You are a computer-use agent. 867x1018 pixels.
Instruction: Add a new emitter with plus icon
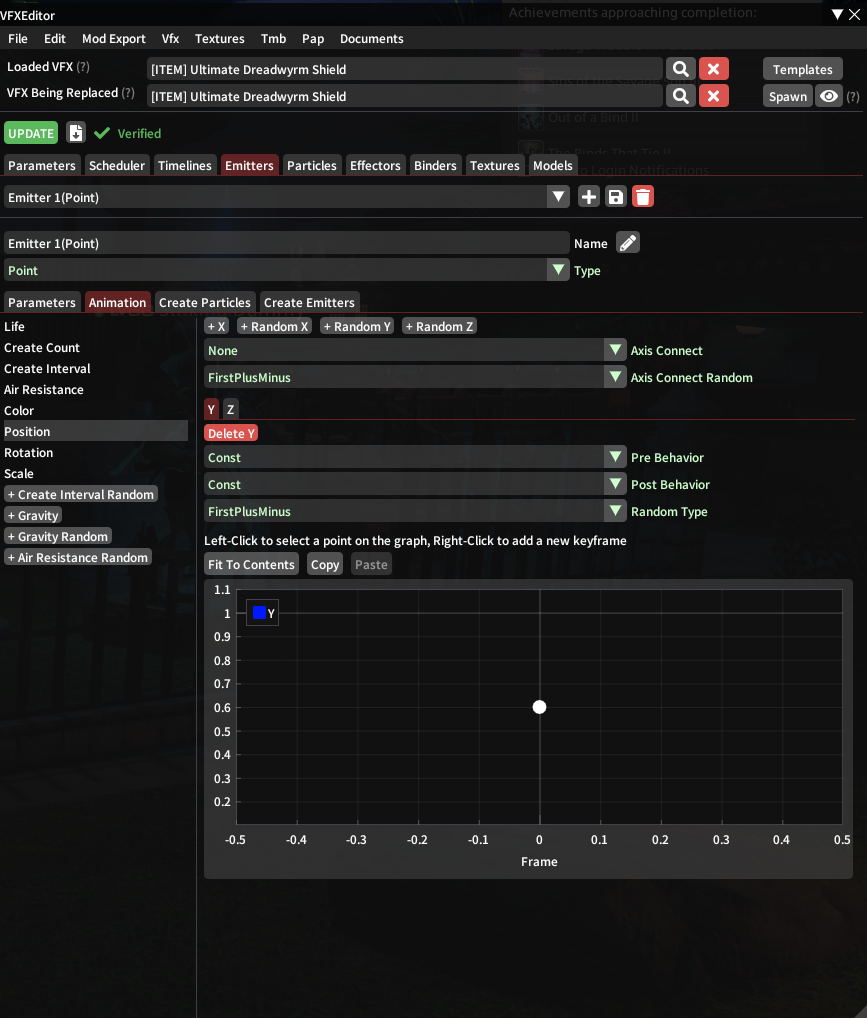[588, 197]
